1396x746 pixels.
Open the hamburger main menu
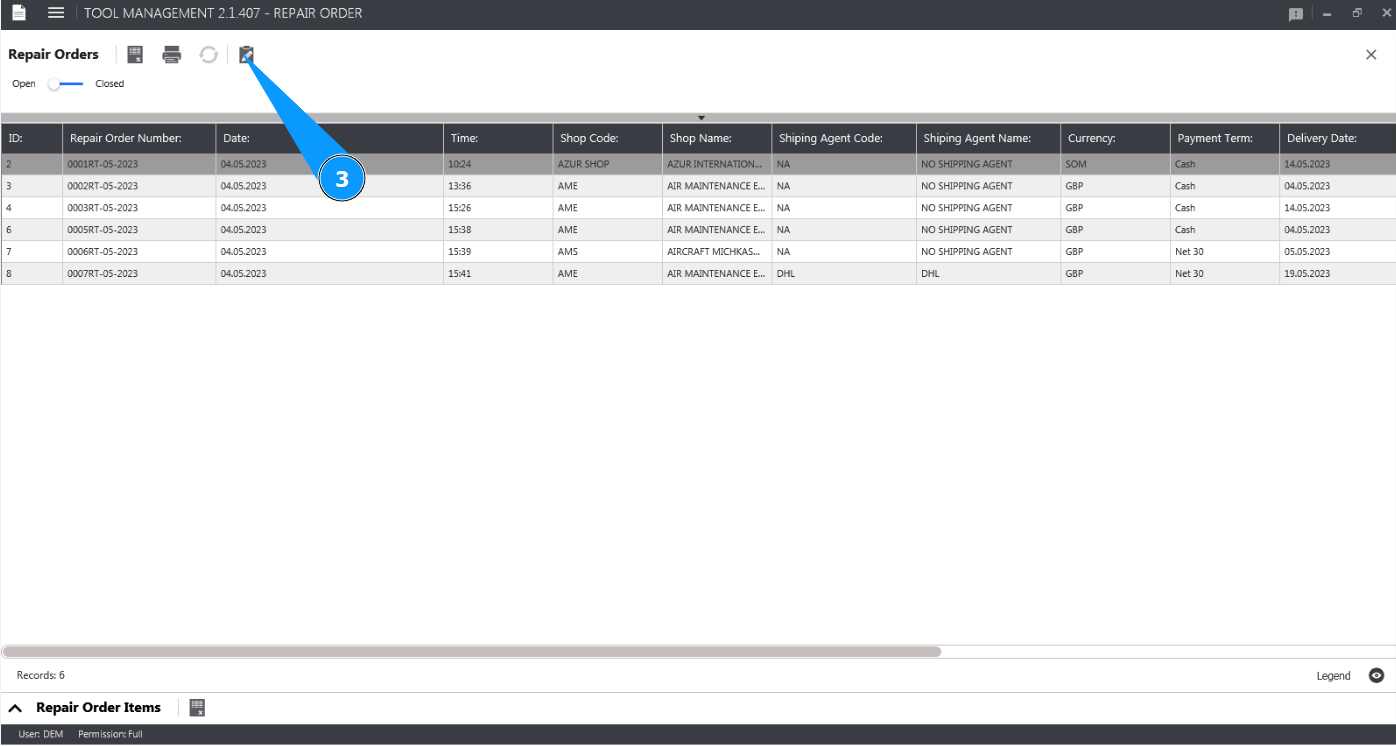(56, 13)
